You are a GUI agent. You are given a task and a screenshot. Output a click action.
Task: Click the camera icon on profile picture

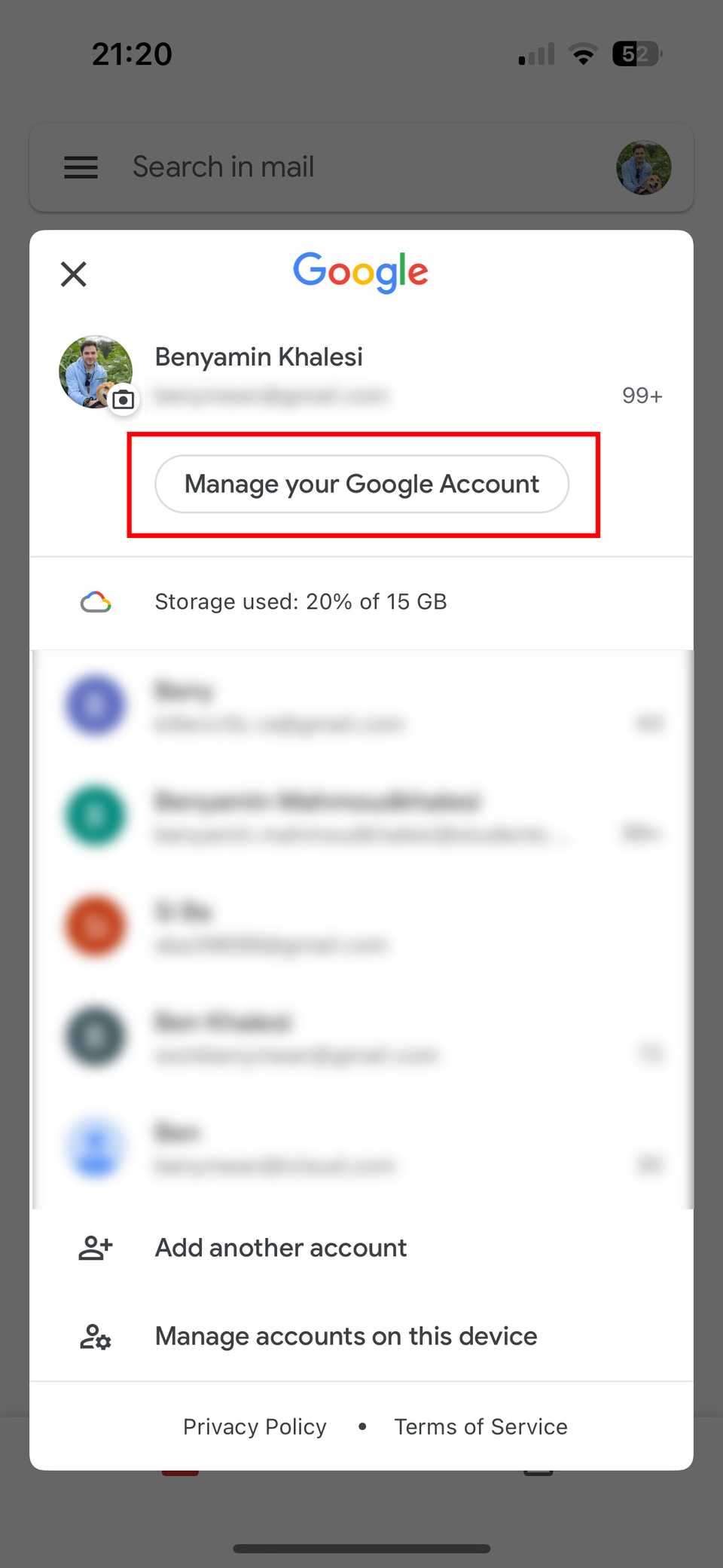coord(123,400)
